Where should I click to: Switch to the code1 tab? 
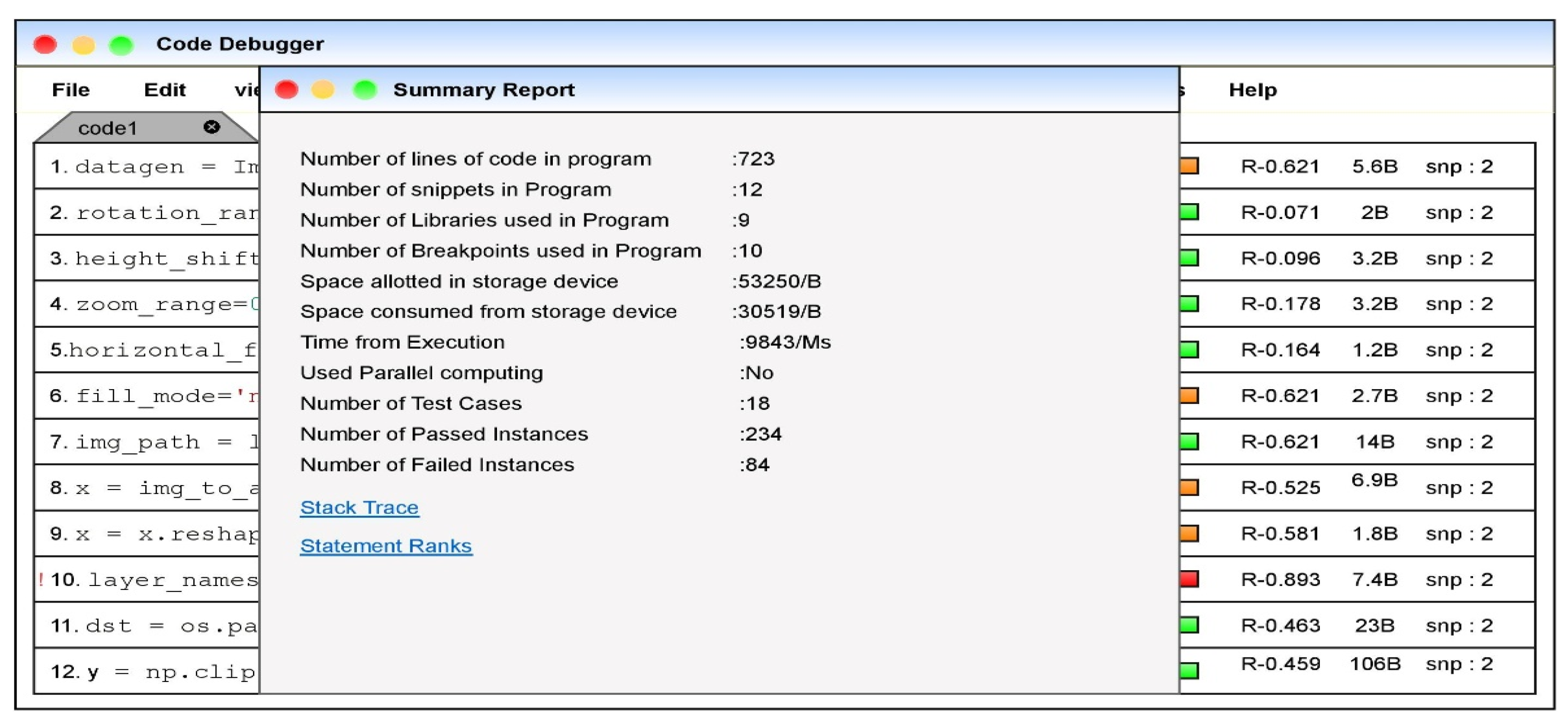click(108, 128)
